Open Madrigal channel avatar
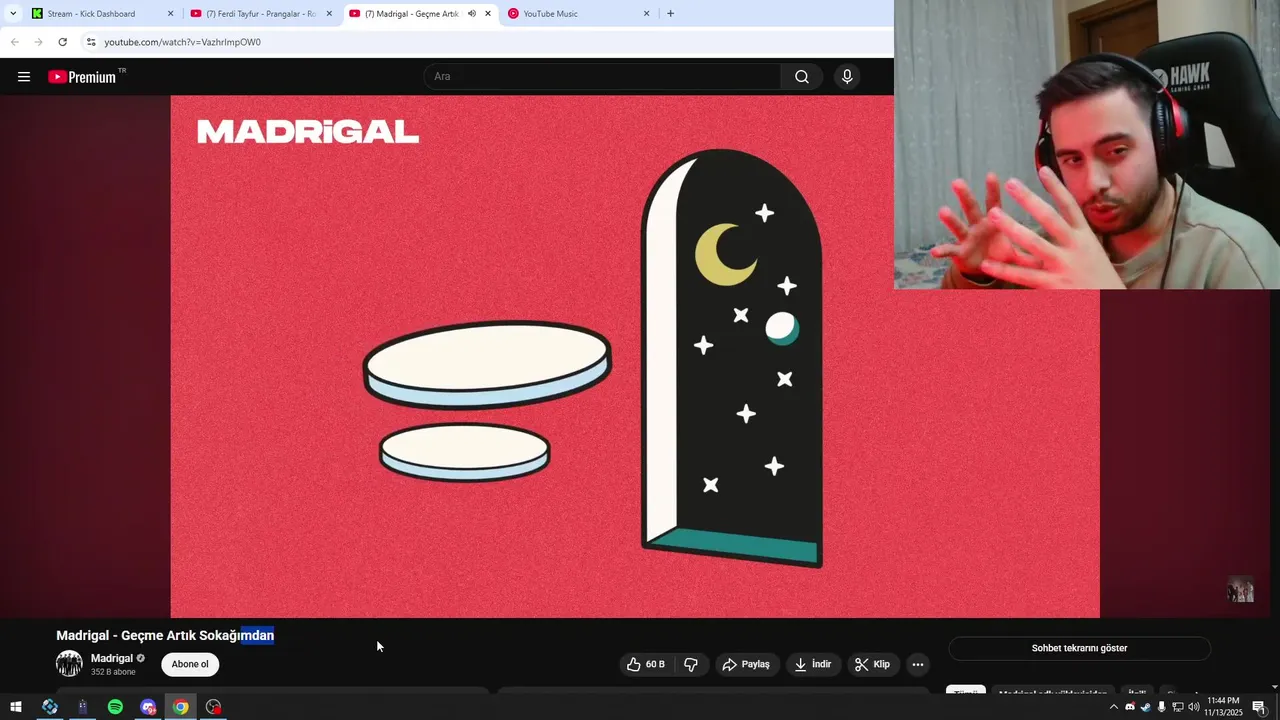Image resolution: width=1280 pixels, height=720 pixels. coord(69,663)
